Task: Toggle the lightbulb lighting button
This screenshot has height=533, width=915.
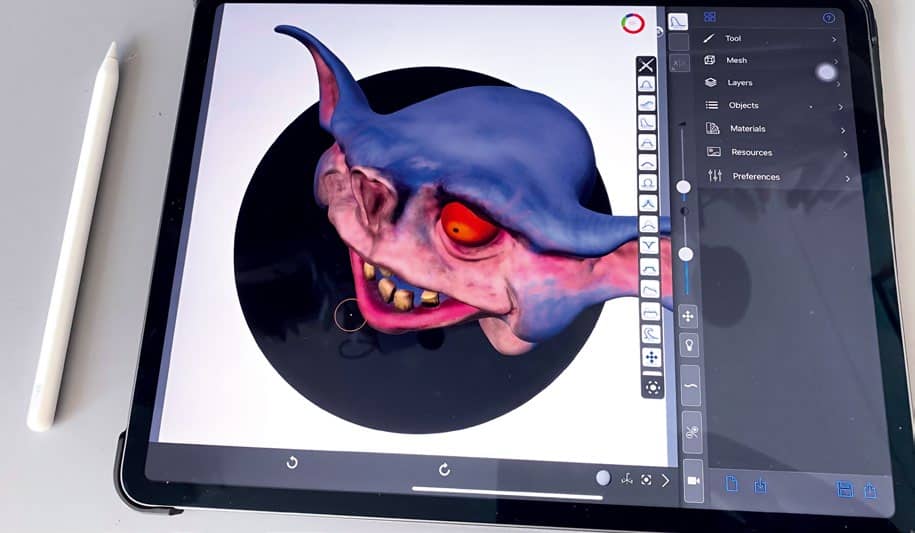Action: pyautogui.click(x=689, y=346)
